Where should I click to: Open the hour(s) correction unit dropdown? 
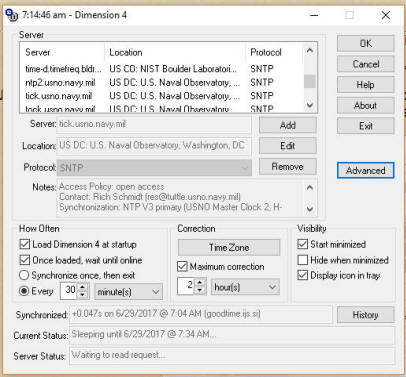tap(245, 287)
